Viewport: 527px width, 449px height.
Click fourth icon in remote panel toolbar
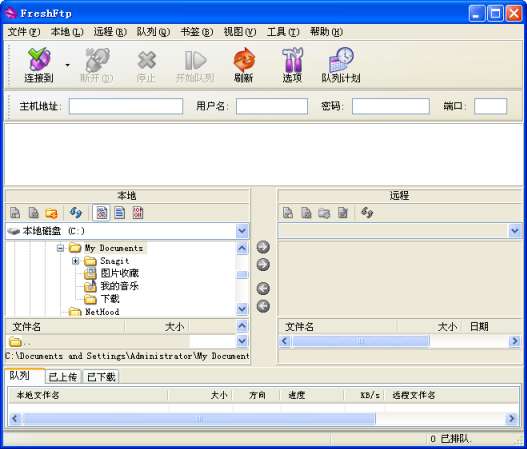[x=342, y=213]
